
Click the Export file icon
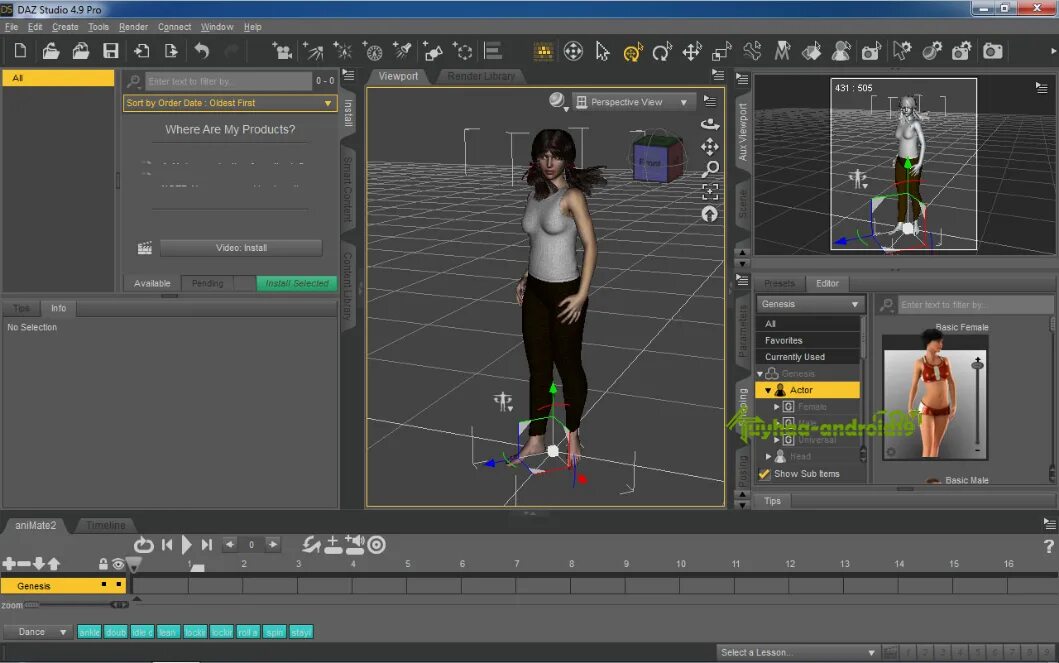pyautogui.click(x=171, y=51)
